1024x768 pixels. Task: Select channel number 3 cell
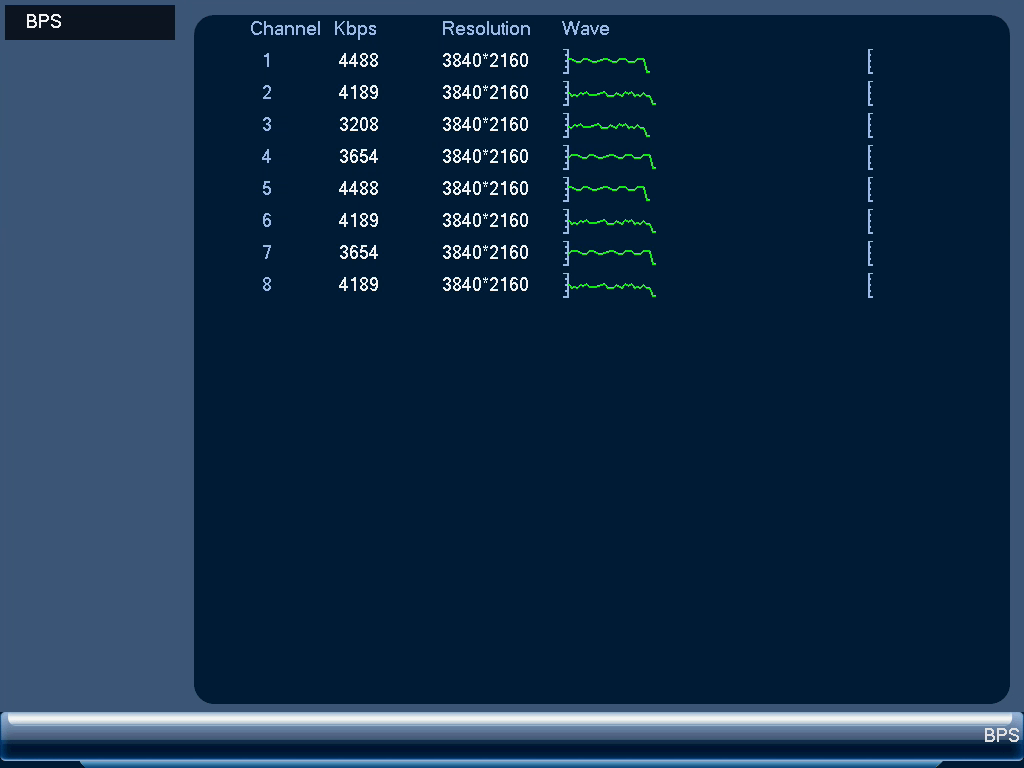(266, 125)
